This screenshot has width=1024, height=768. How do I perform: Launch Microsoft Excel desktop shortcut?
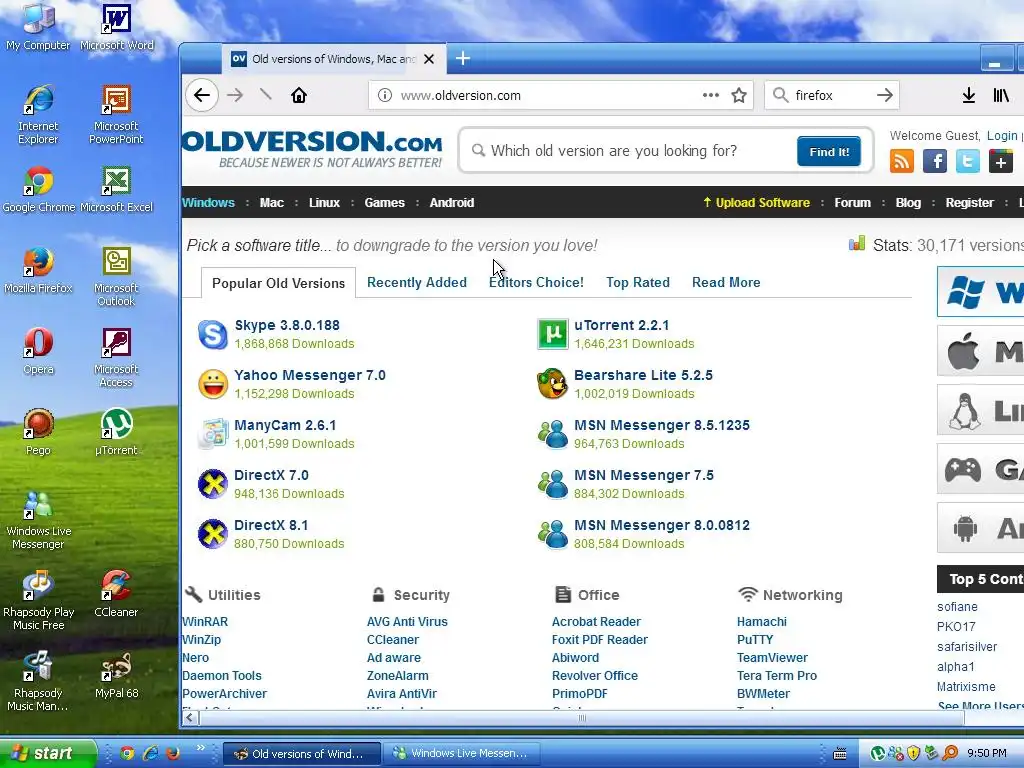tap(116, 189)
